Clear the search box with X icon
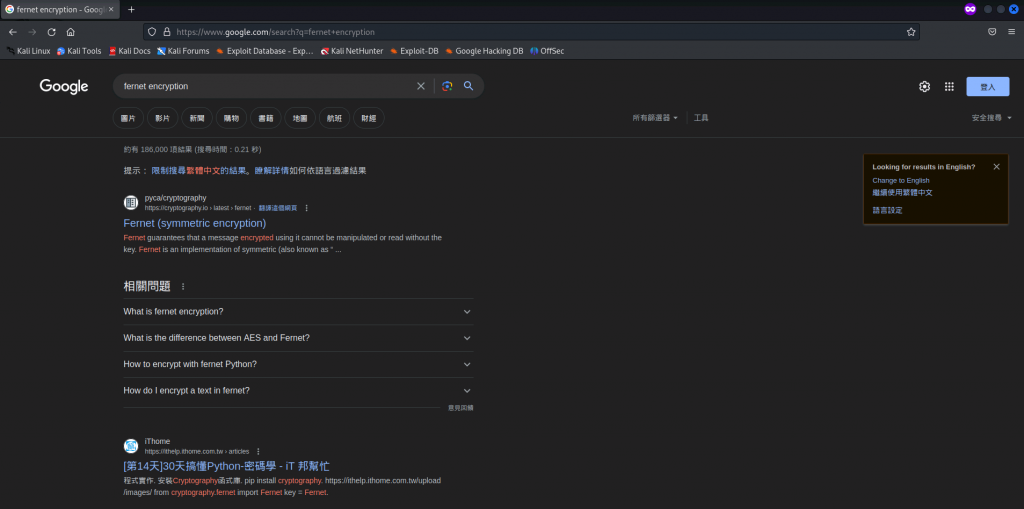Viewport: 1024px width, 509px height. click(421, 86)
